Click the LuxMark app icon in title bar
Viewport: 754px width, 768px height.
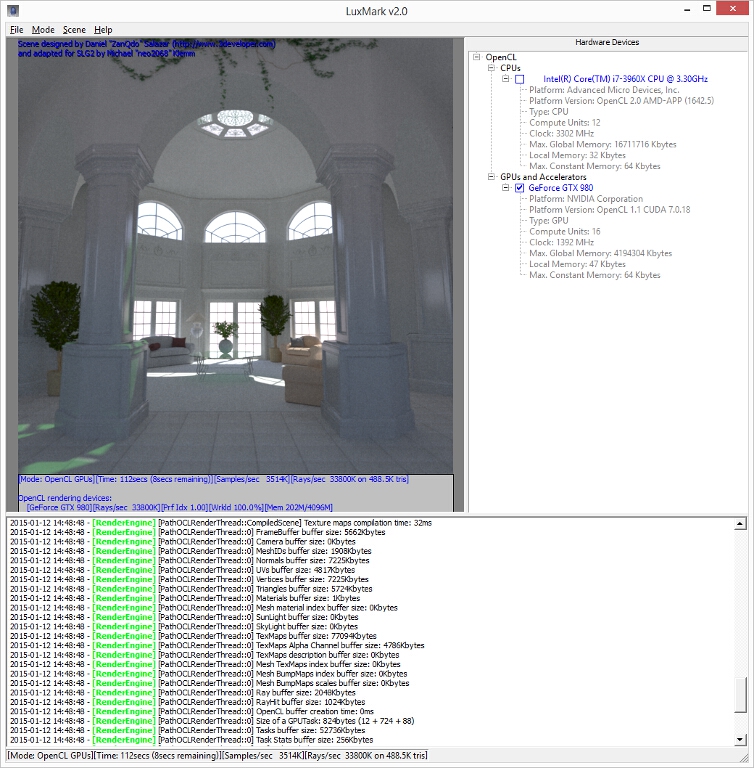(13, 11)
